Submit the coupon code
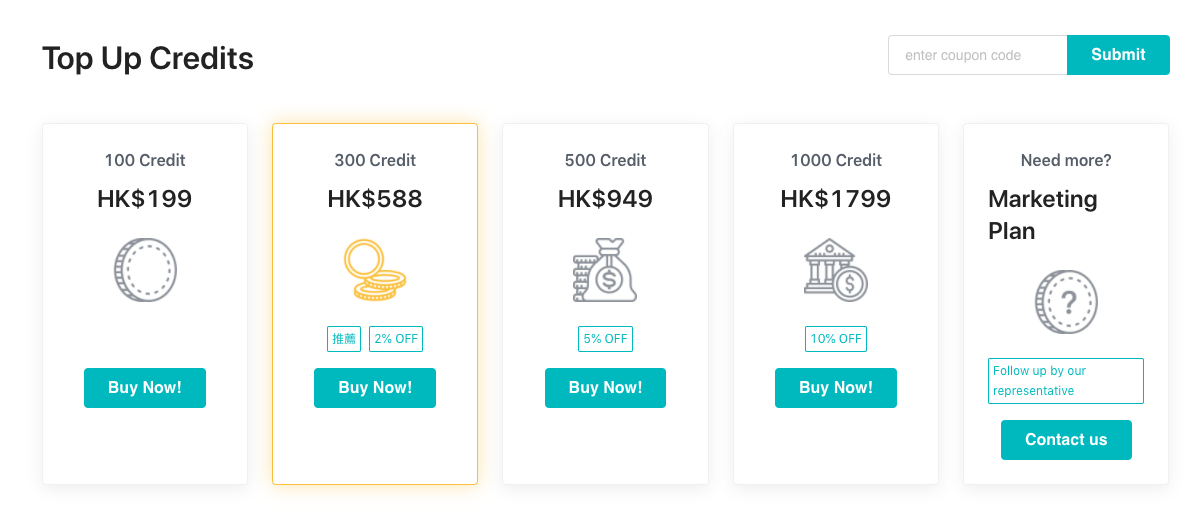This screenshot has height=512, width=1201. click(1118, 55)
